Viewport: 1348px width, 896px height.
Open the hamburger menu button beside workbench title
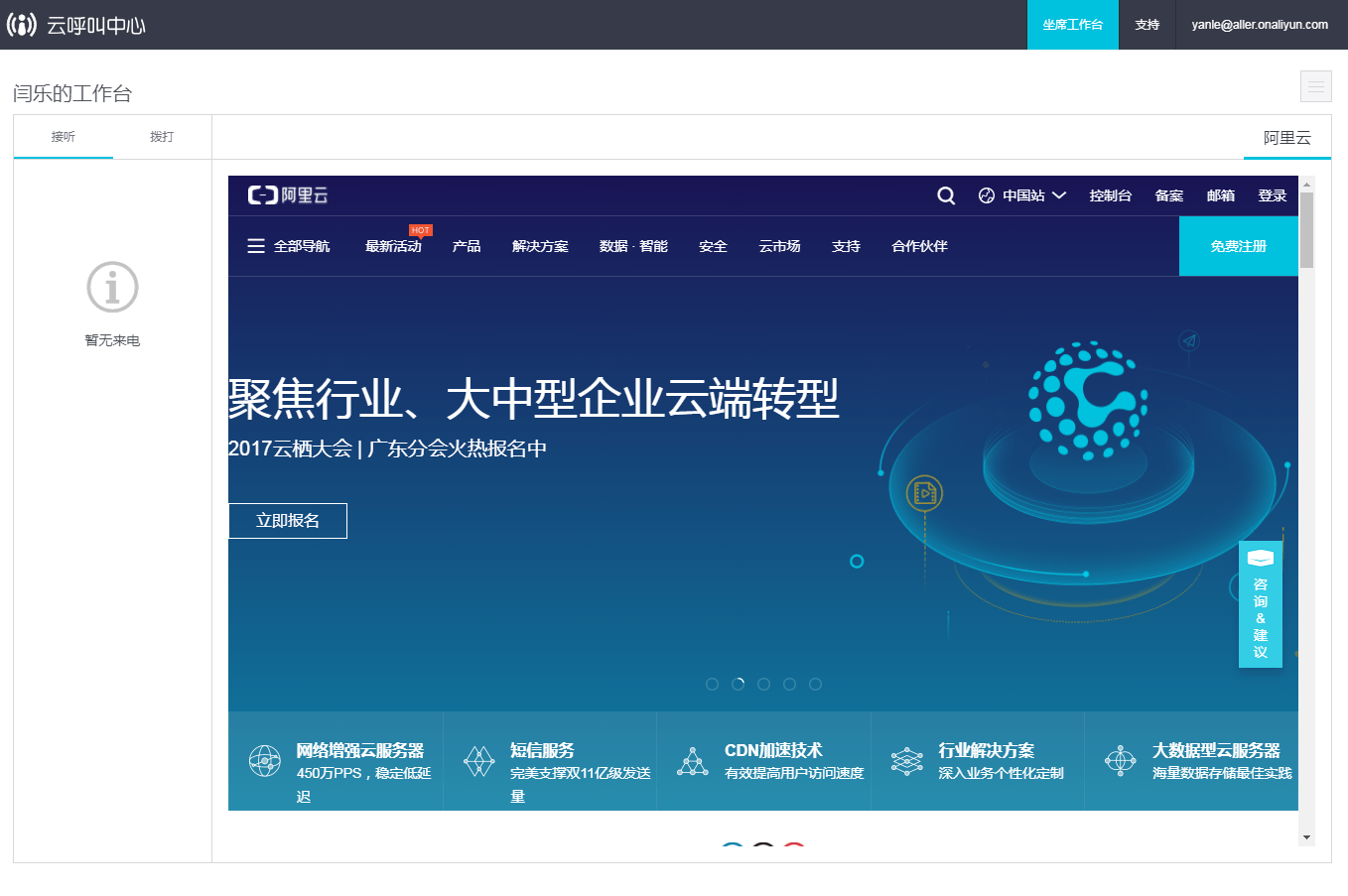tap(1316, 86)
